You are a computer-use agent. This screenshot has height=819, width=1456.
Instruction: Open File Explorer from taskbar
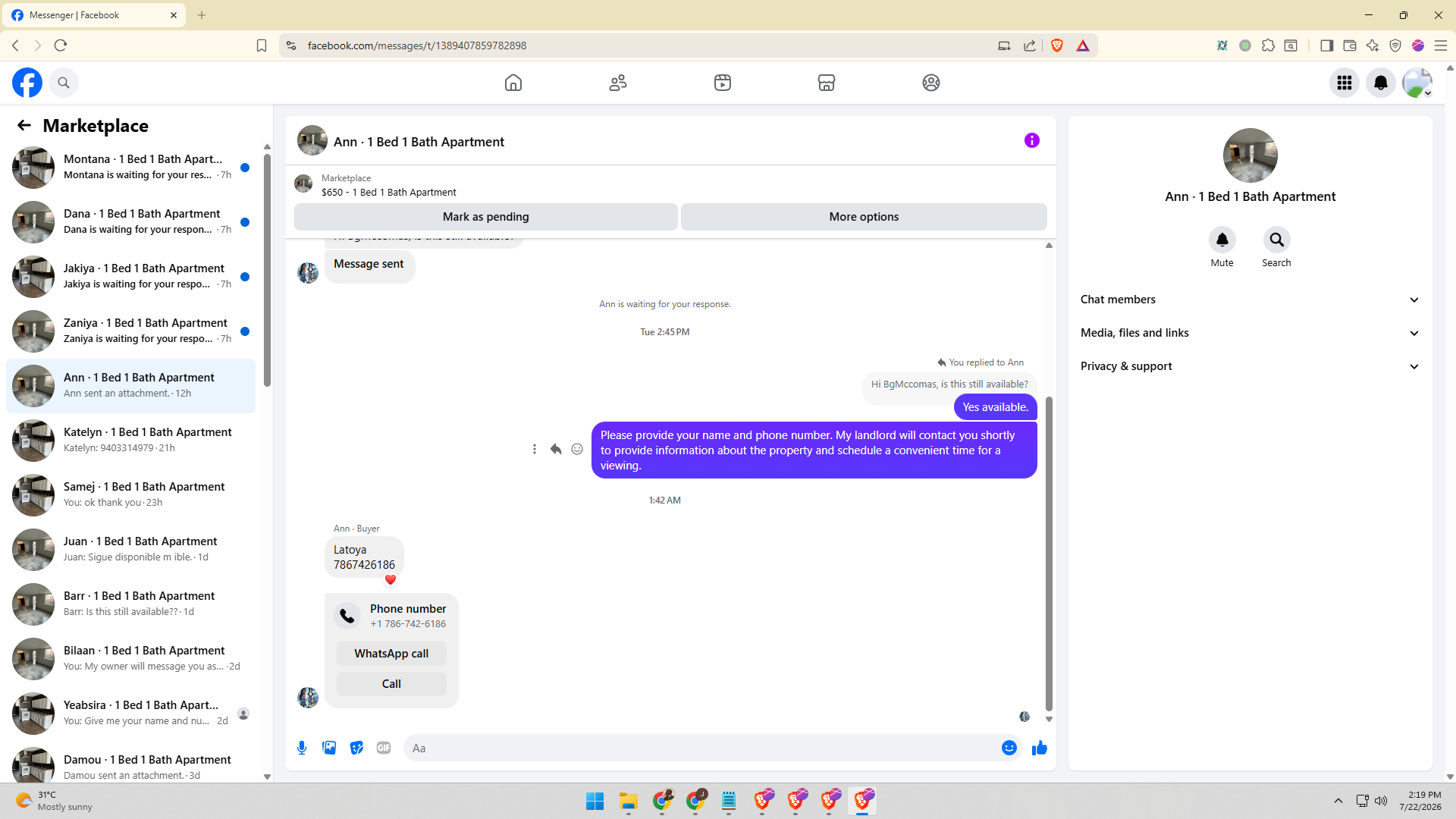(629, 801)
